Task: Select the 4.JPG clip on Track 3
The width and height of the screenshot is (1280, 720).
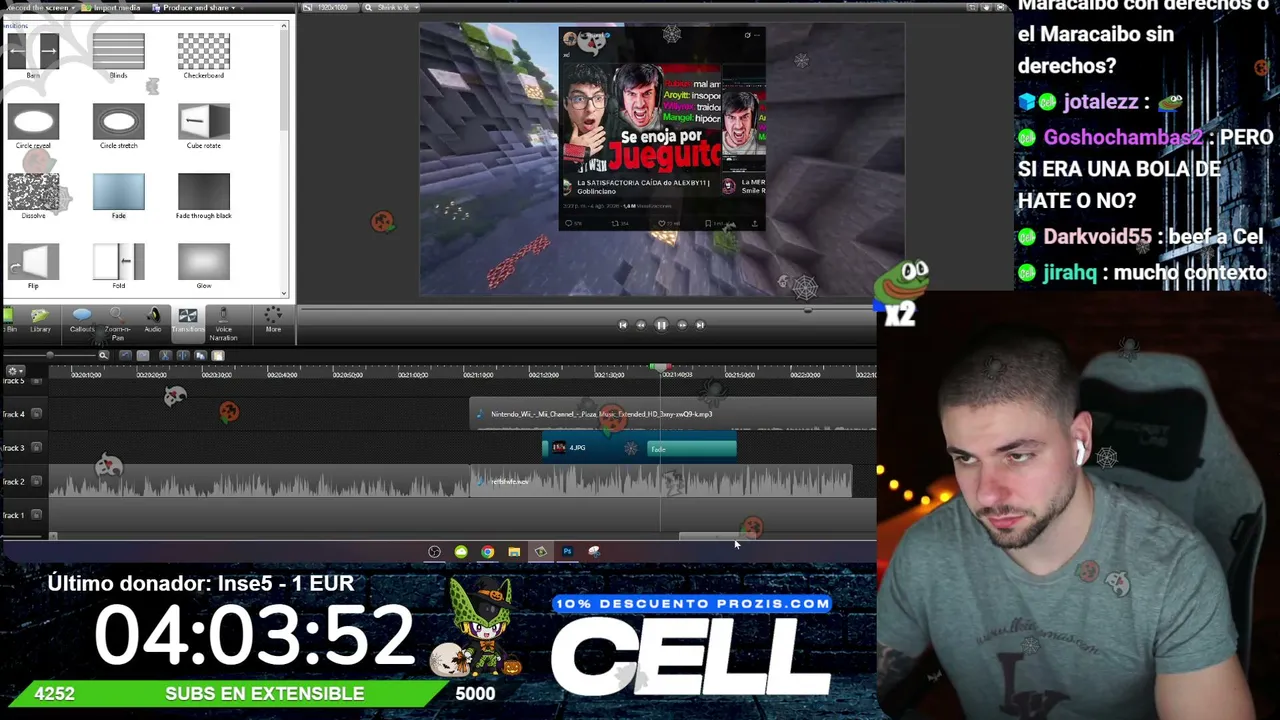Action: point(595,448)
